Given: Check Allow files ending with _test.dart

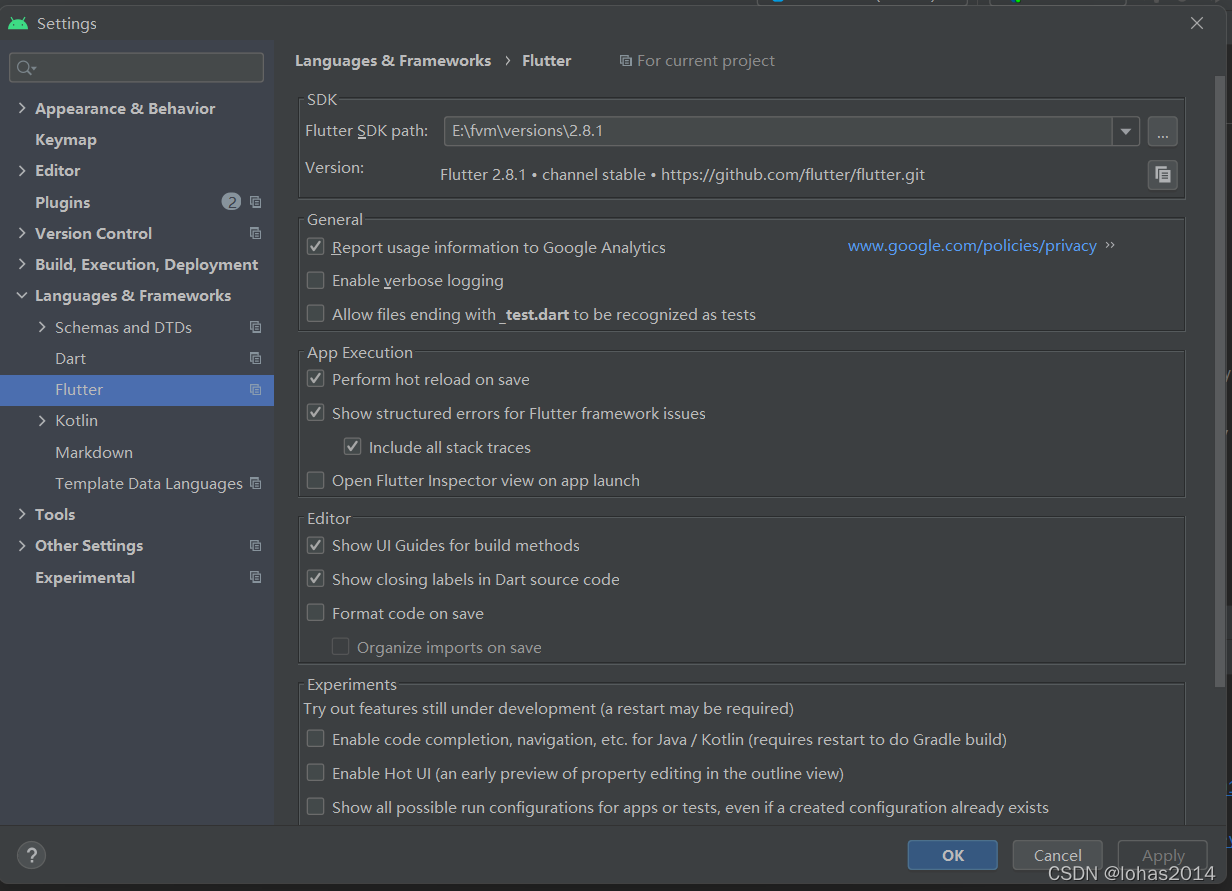Looking at the screenshot, I should click(315, 314).
